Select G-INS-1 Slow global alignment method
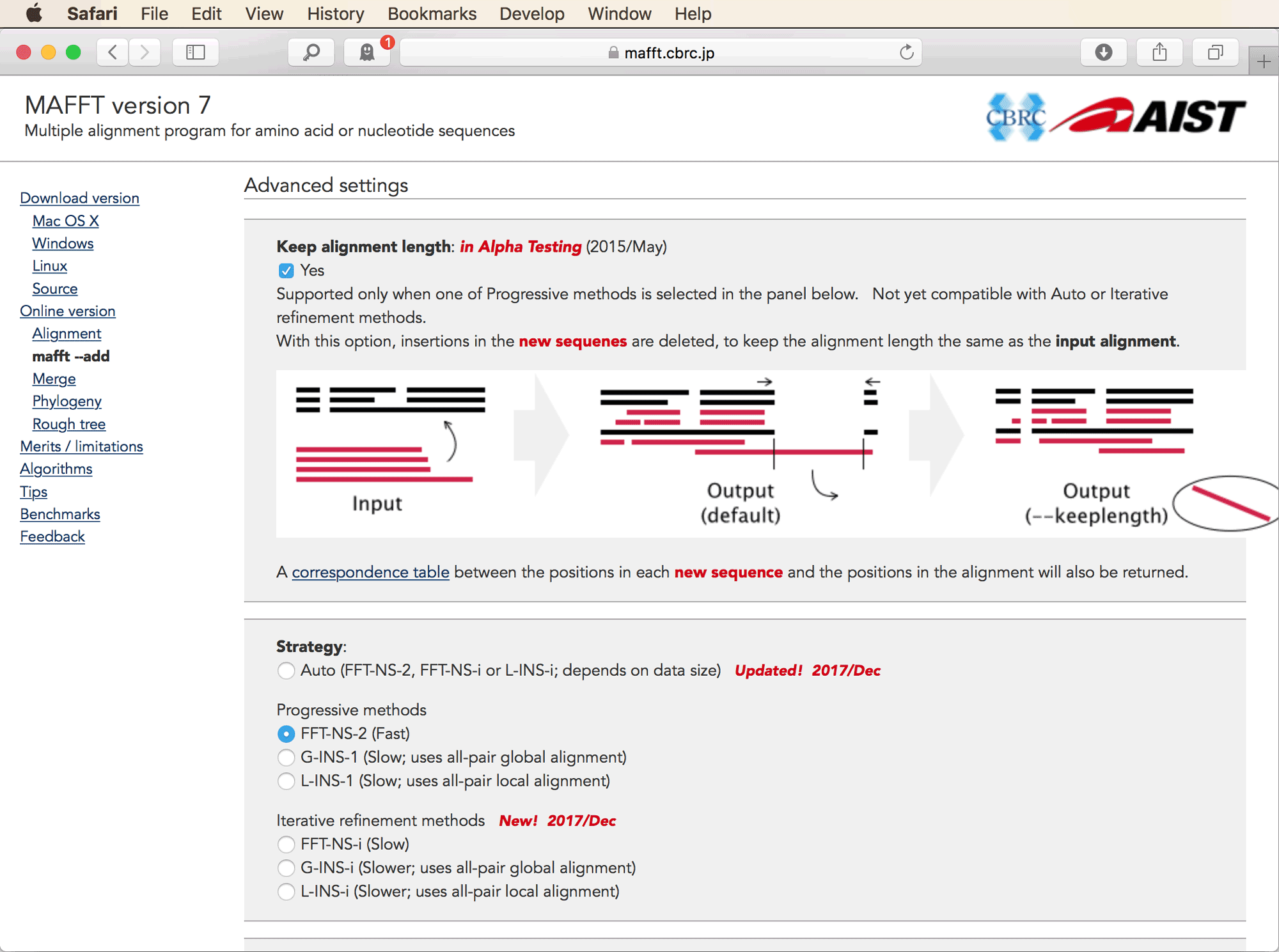The width and height of the screenshot is (1279, 952). pos(285,757)
